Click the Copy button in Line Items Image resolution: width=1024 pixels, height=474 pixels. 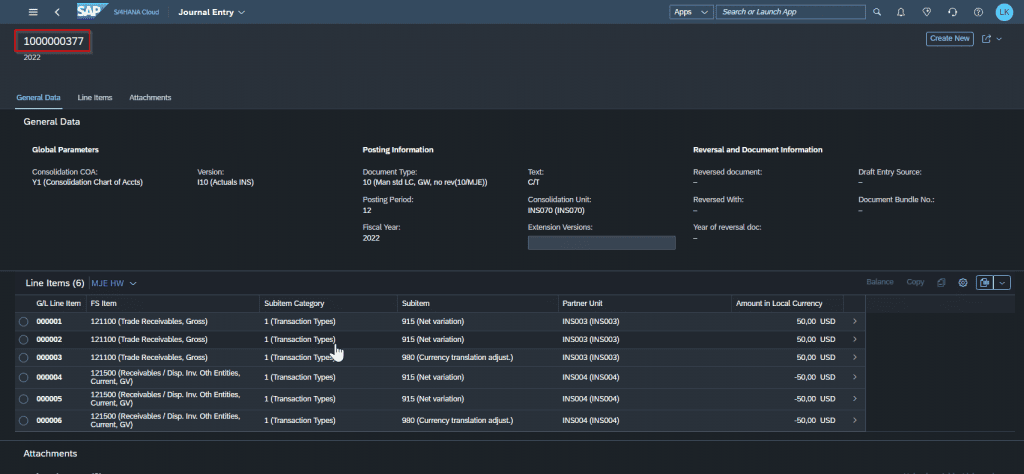tap(915, 282)
